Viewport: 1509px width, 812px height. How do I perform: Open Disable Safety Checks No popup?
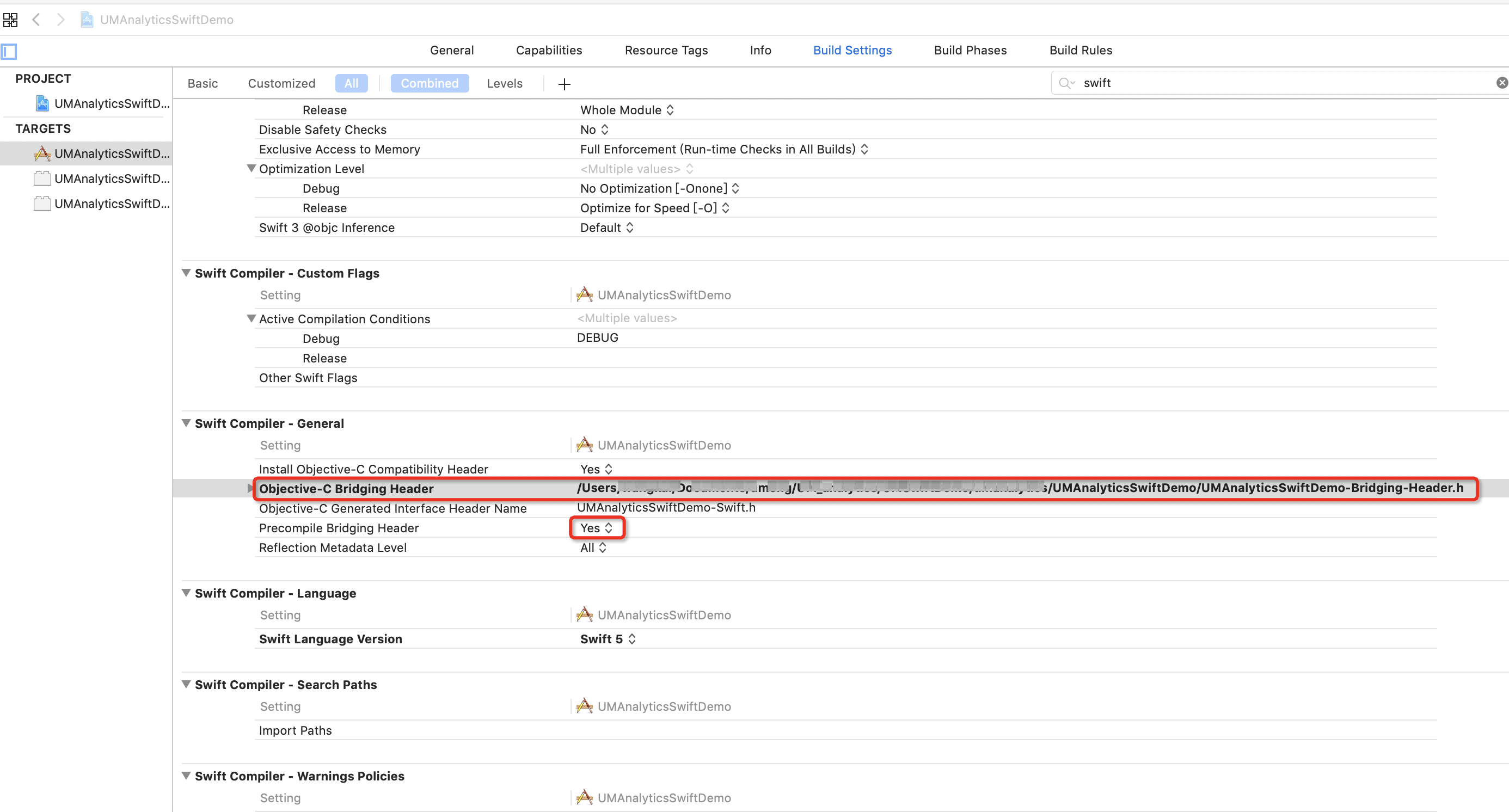point(594,130)
